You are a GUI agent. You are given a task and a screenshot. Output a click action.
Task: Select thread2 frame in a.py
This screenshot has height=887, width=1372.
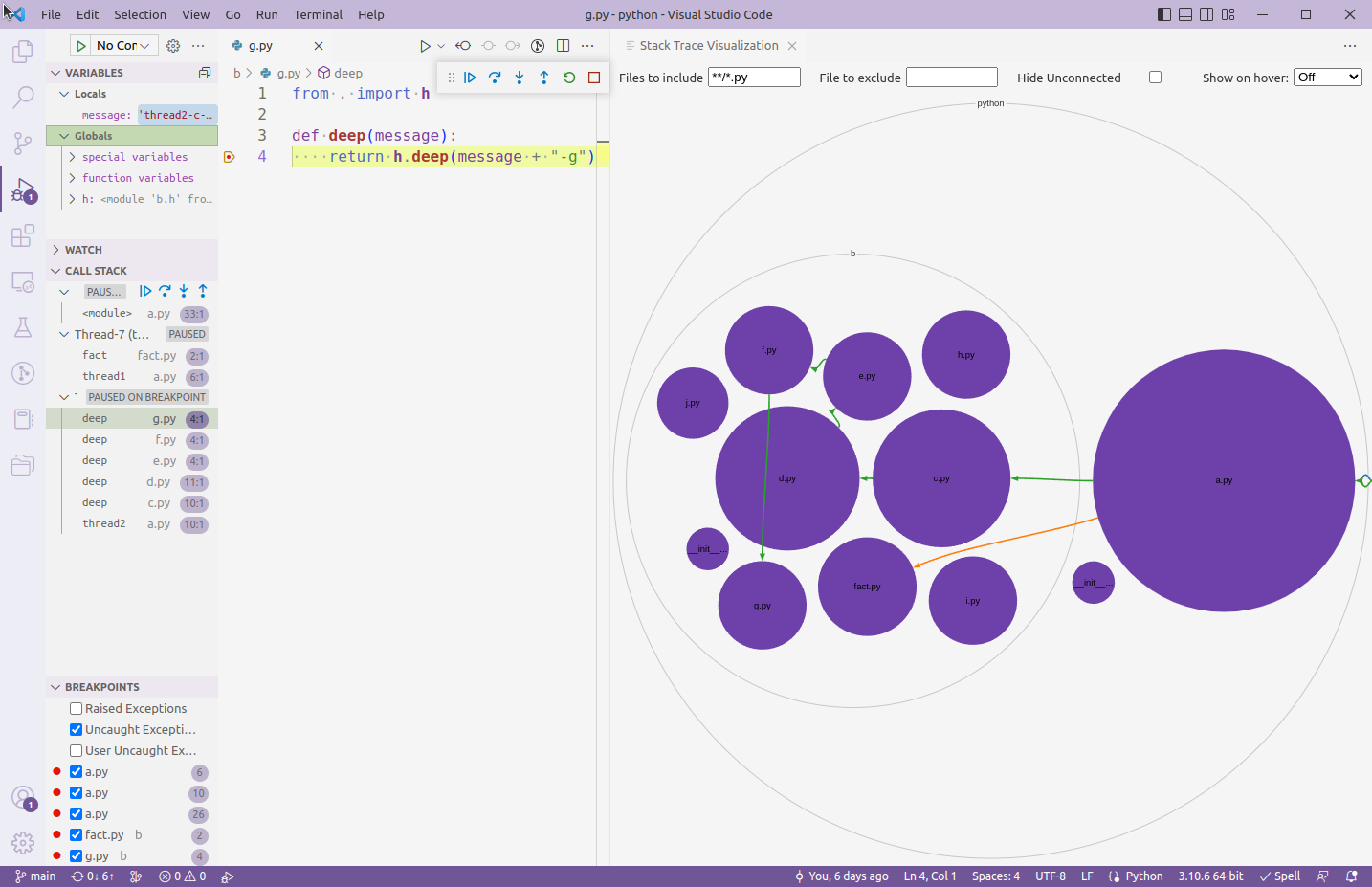pyautogui.click(x=132, y=524)
